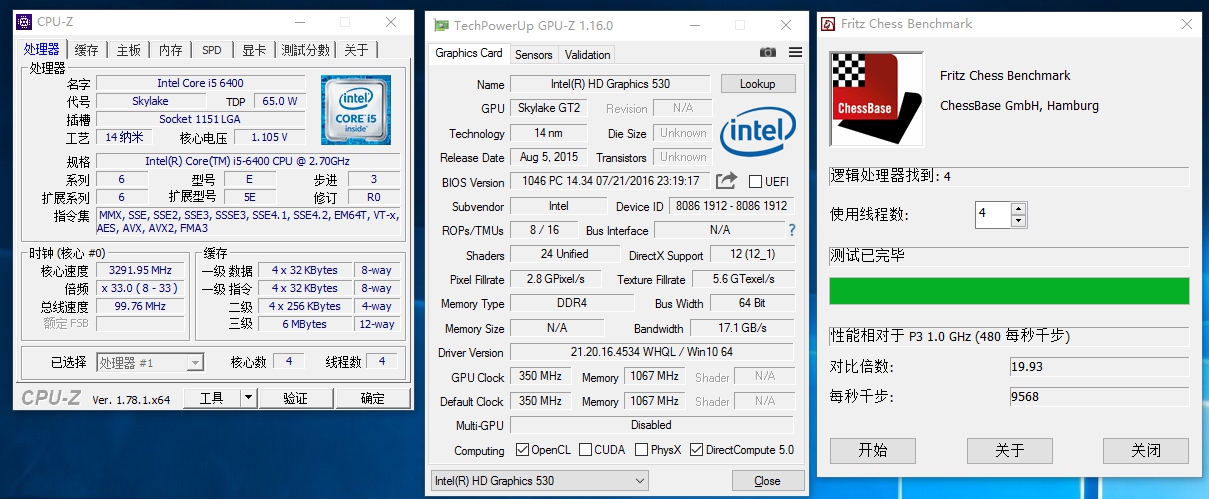1209x499 pixels.
Task: Click the green benchmark progress bar
Action: point(1009,291)
